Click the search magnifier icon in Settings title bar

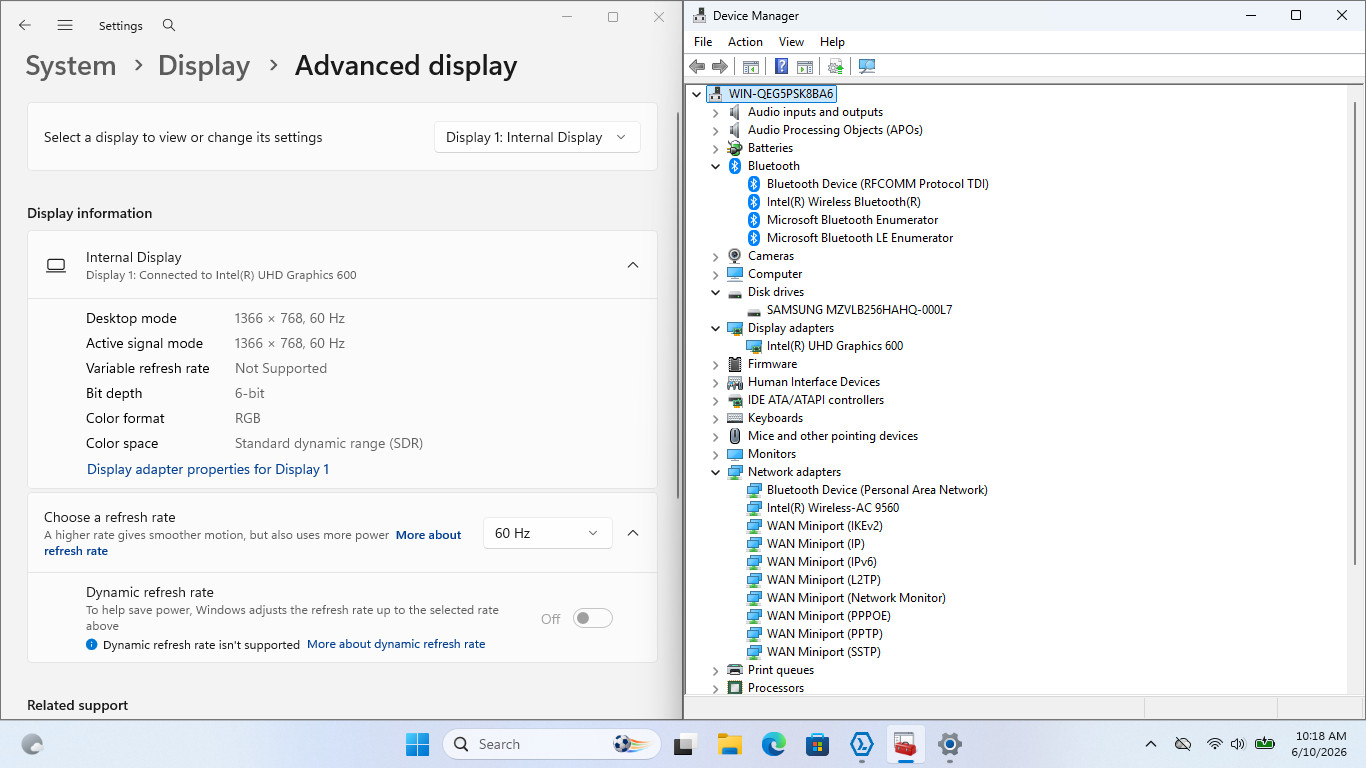point(169,25)
